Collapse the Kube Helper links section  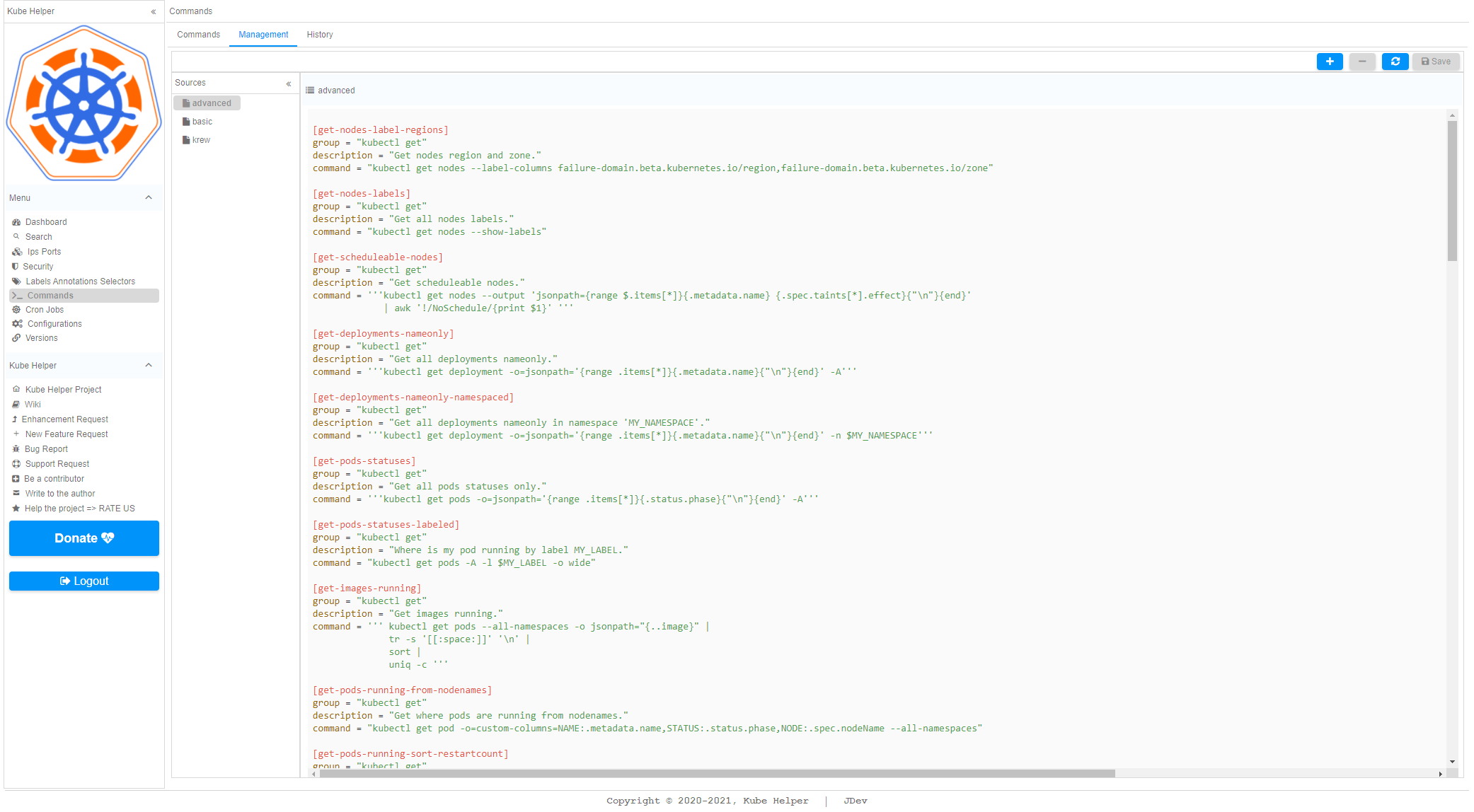tap(149, 366)
